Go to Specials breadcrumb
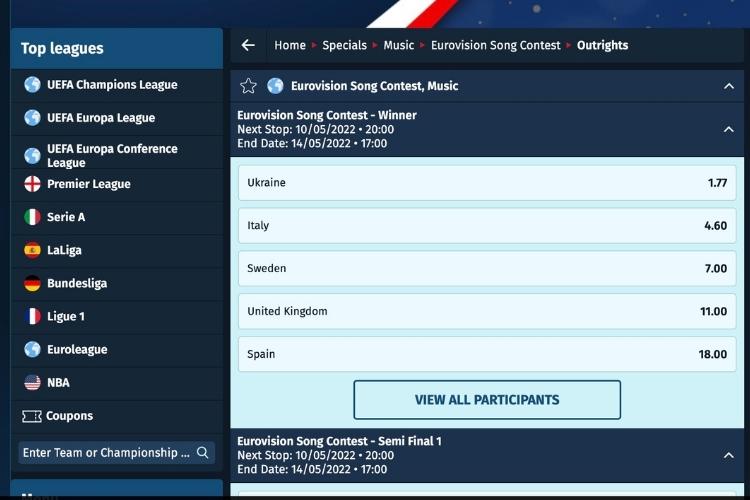Screen dimensions: 750x500 click(x=344, y=45)
